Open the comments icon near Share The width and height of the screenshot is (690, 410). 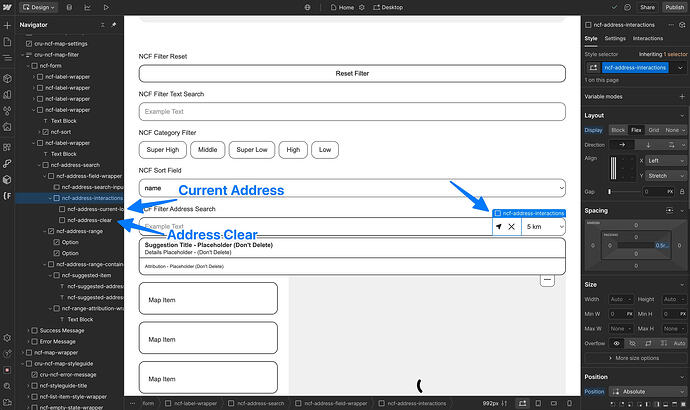[628, 7]
